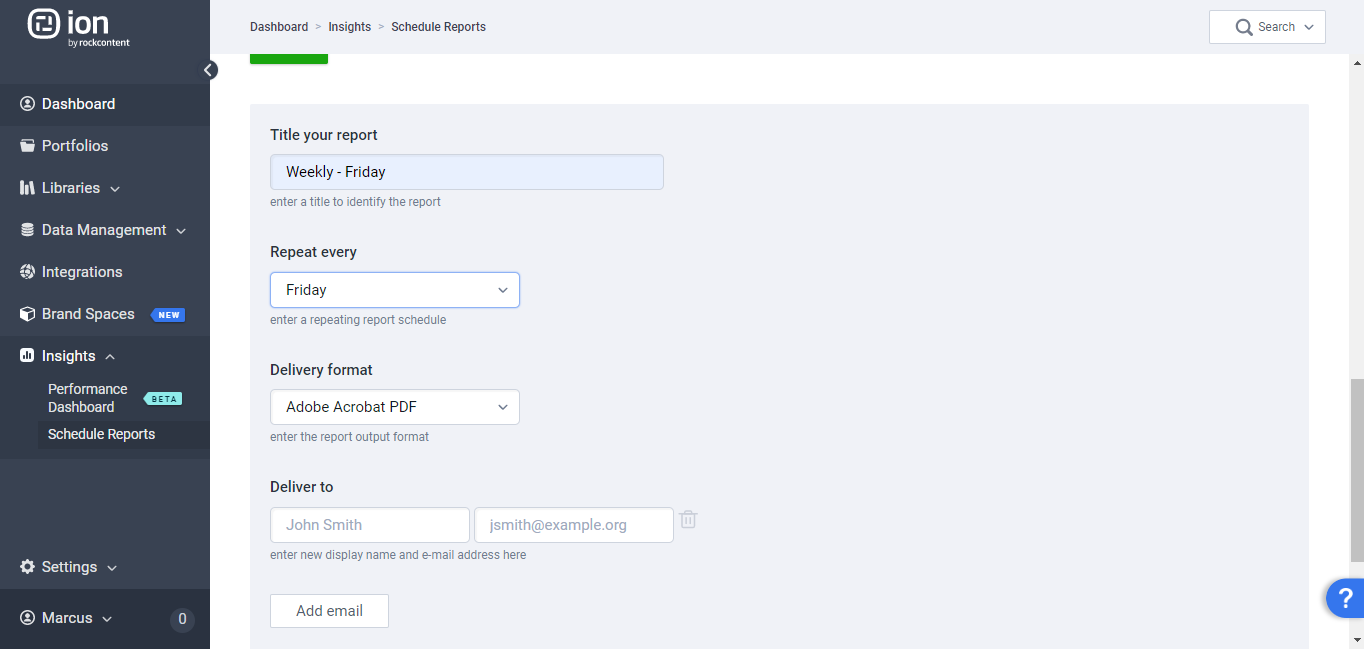Select Schedule Reports in the sidebar
The height and width of the screenshot is (649, 1364).
coord(102,434)
